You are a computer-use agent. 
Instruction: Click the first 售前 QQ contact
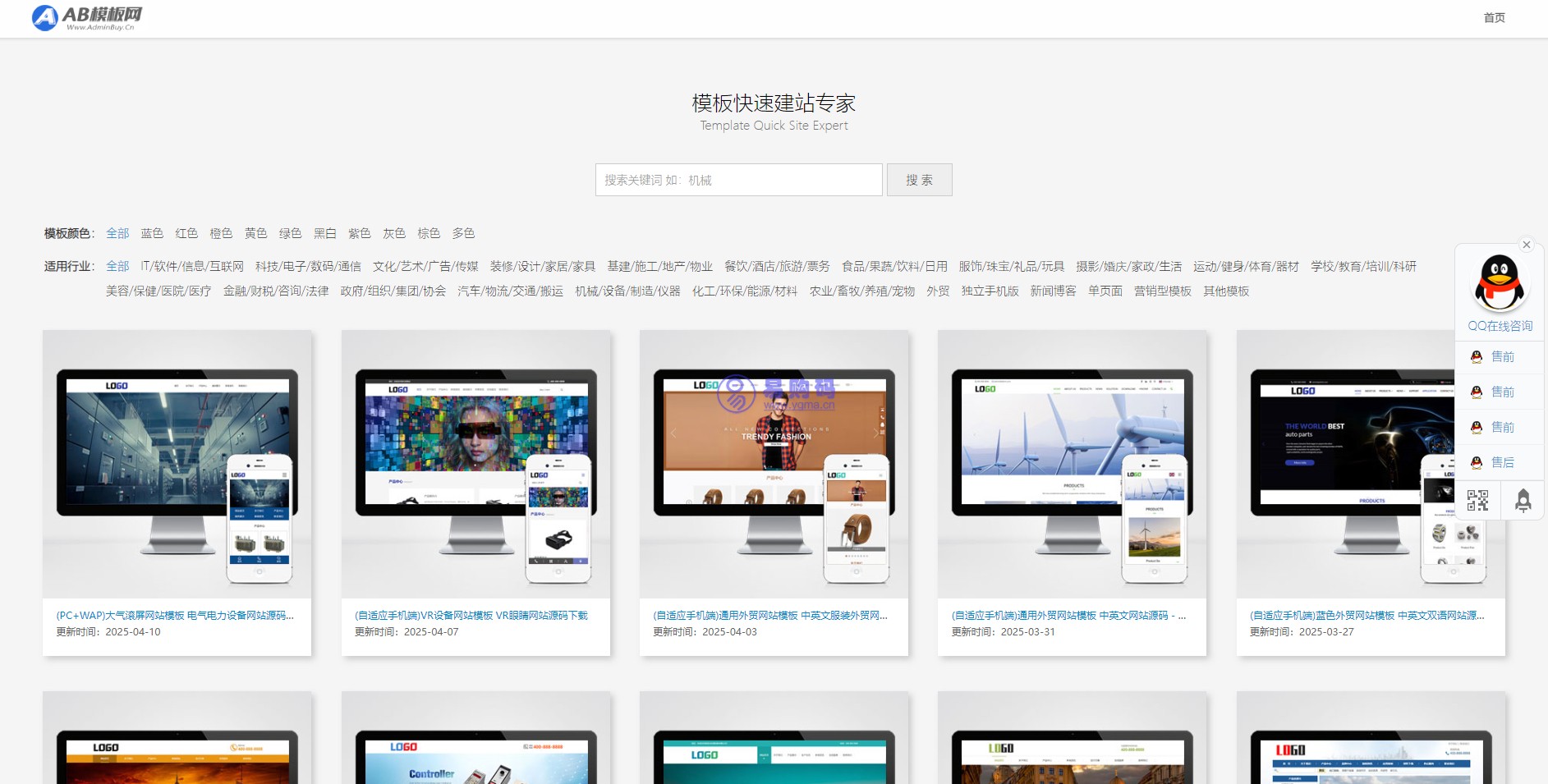(x=1501, y=357)
